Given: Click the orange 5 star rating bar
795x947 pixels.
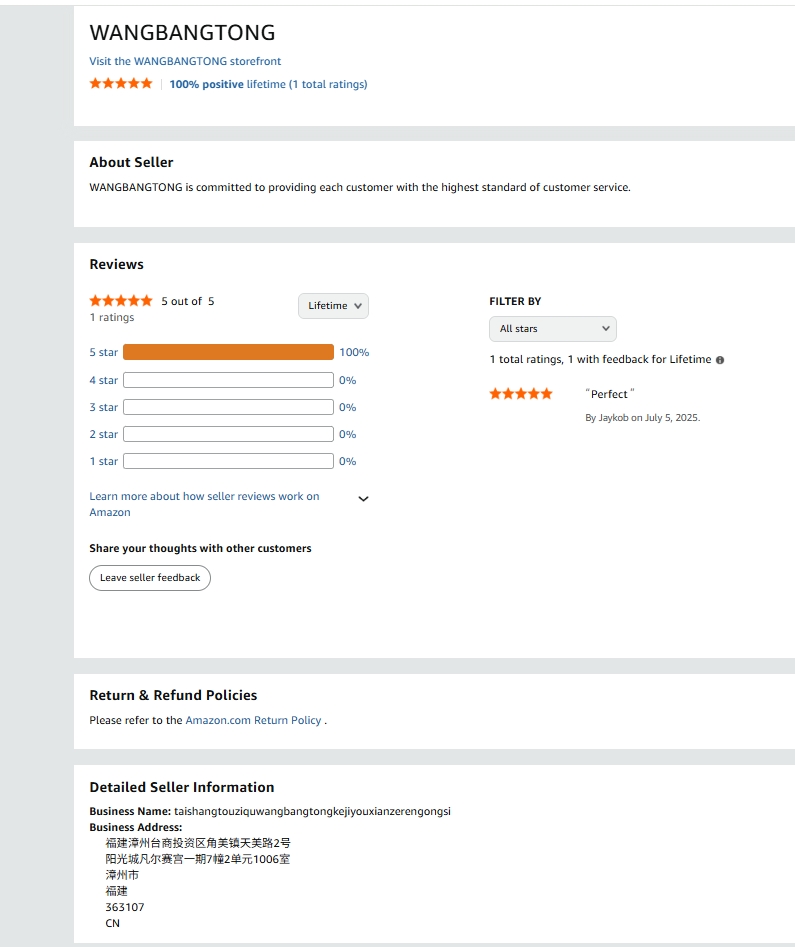Looking at the screenshot, I should [x=228, y=352].
